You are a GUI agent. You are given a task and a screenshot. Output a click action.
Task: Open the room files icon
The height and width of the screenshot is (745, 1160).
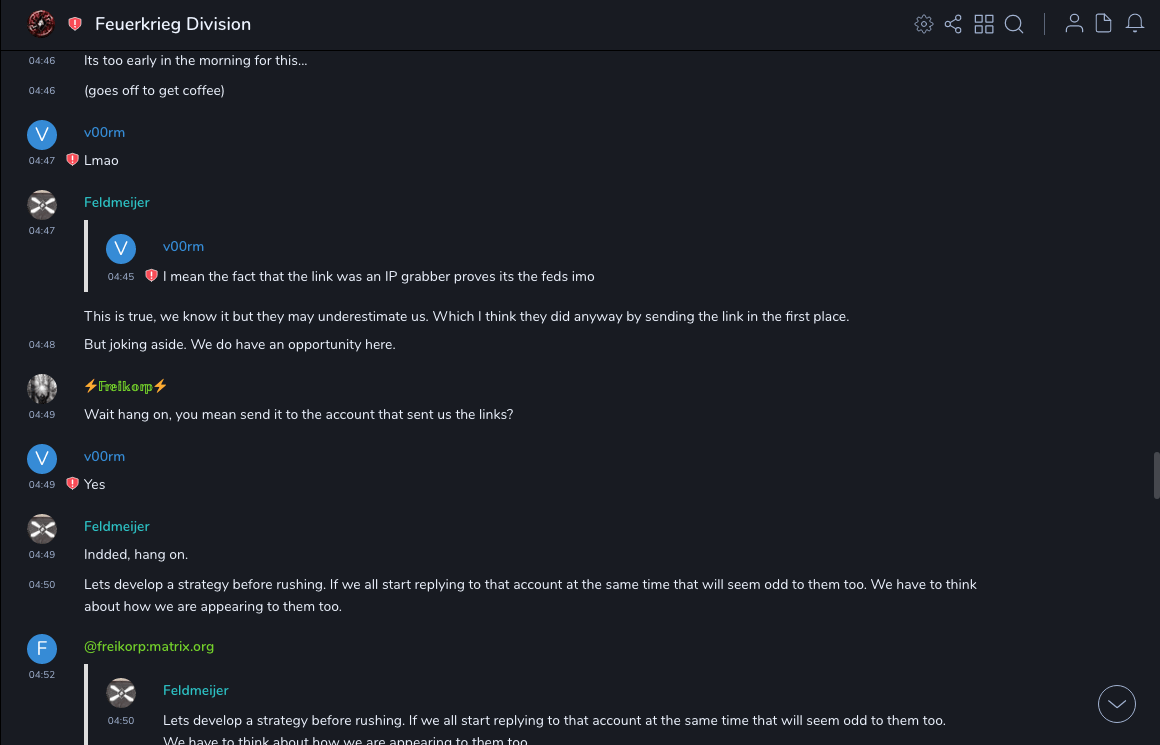click(x=1104, y=24)
